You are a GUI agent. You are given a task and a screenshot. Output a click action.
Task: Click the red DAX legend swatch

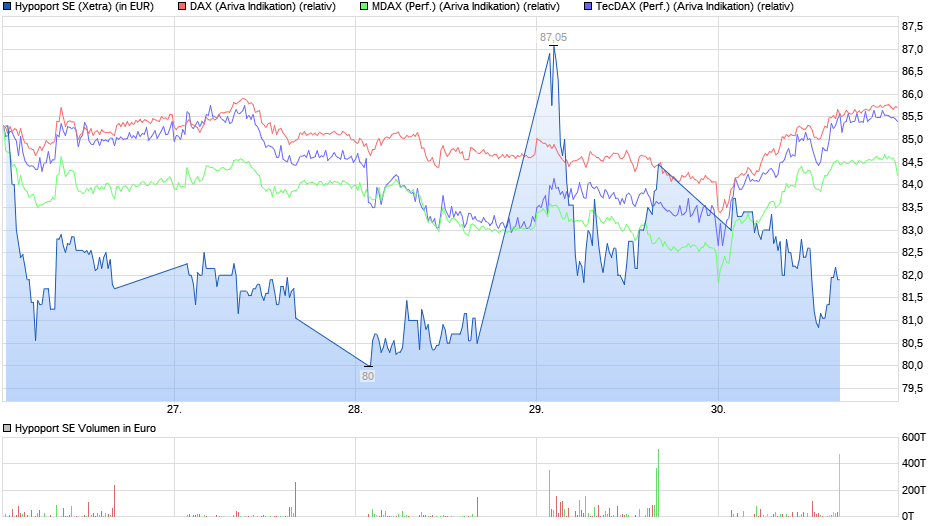click(x=182, y=7)
